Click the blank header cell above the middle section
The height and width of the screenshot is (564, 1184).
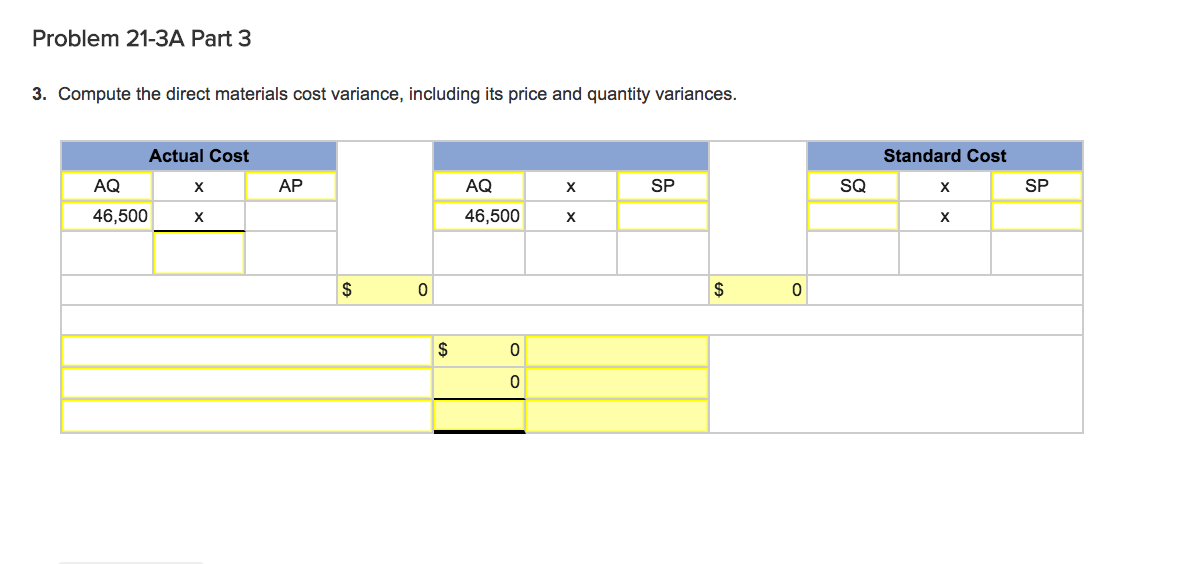[570, 156]
